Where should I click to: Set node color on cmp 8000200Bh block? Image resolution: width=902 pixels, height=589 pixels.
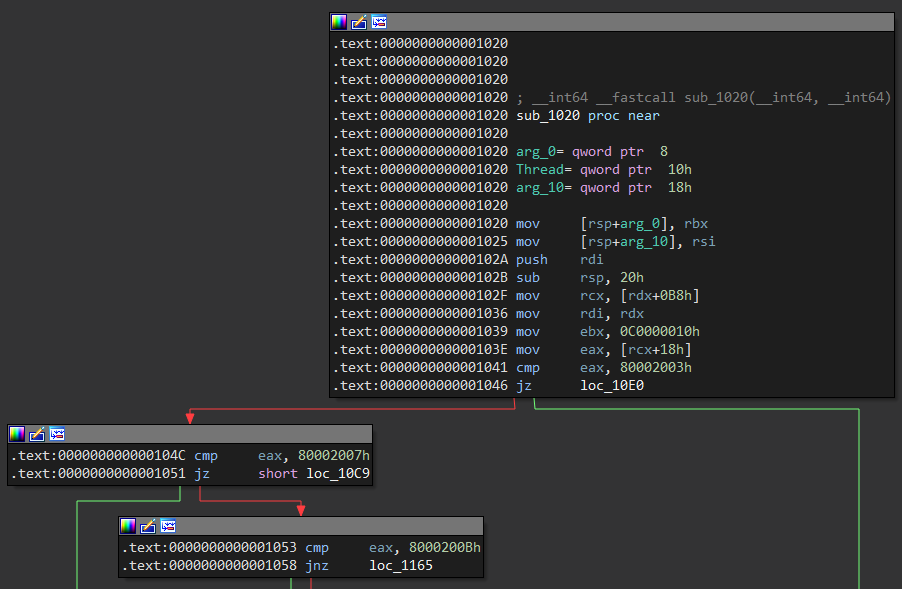pos(128,526)
